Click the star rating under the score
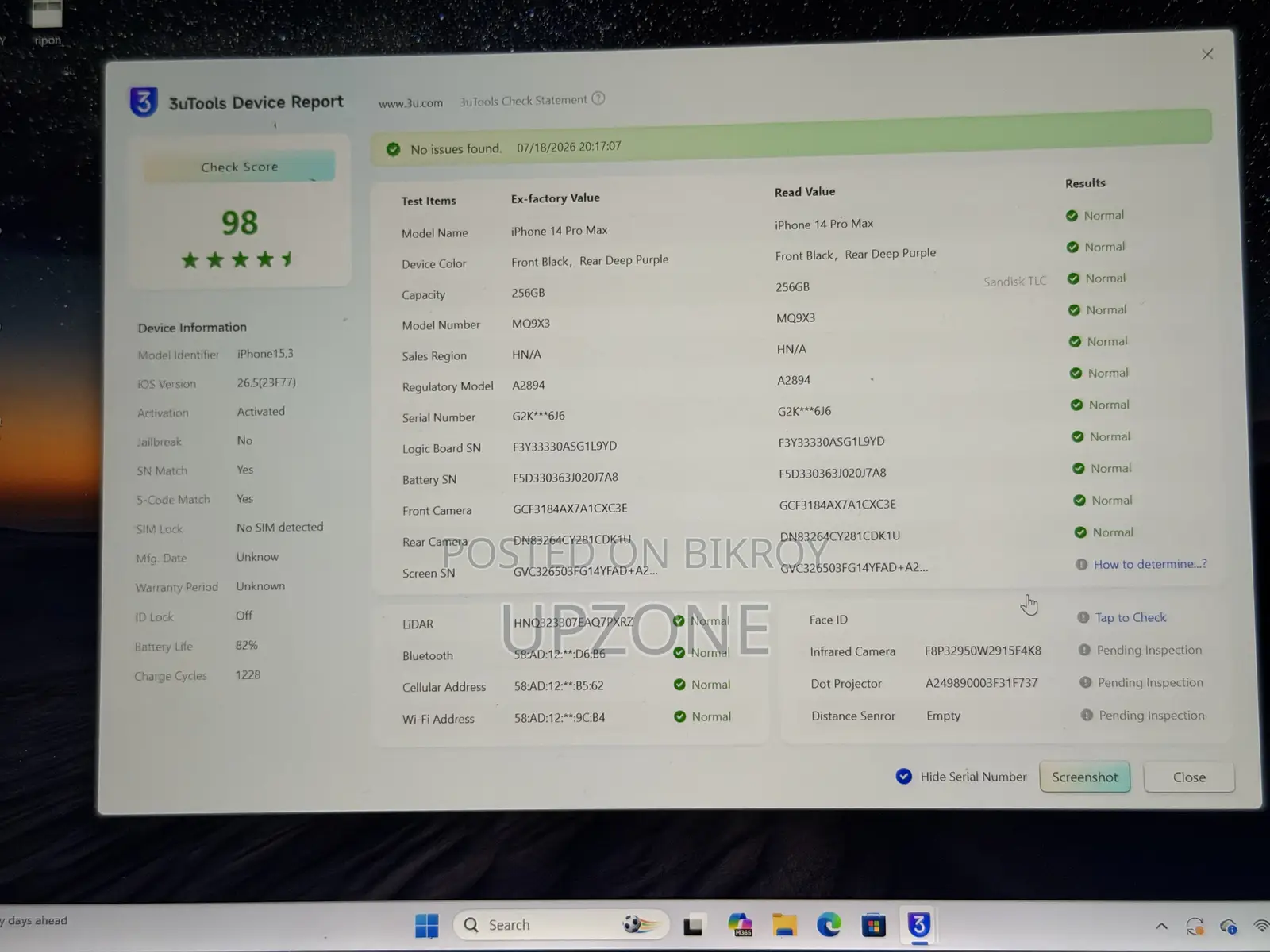The image size is (1270, 952). point(237,259)
